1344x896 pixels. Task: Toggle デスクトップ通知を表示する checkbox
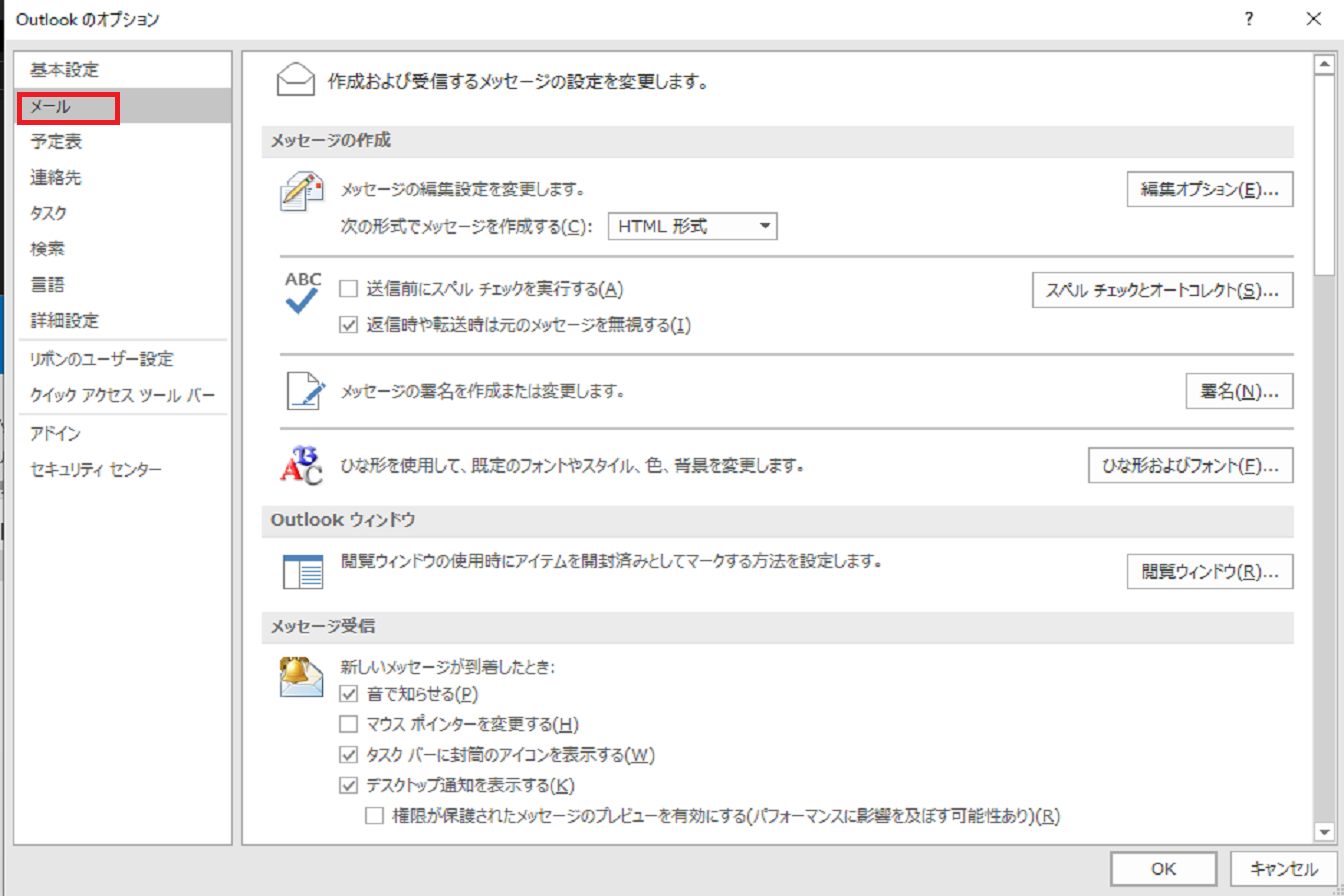[x=349, y=785]
